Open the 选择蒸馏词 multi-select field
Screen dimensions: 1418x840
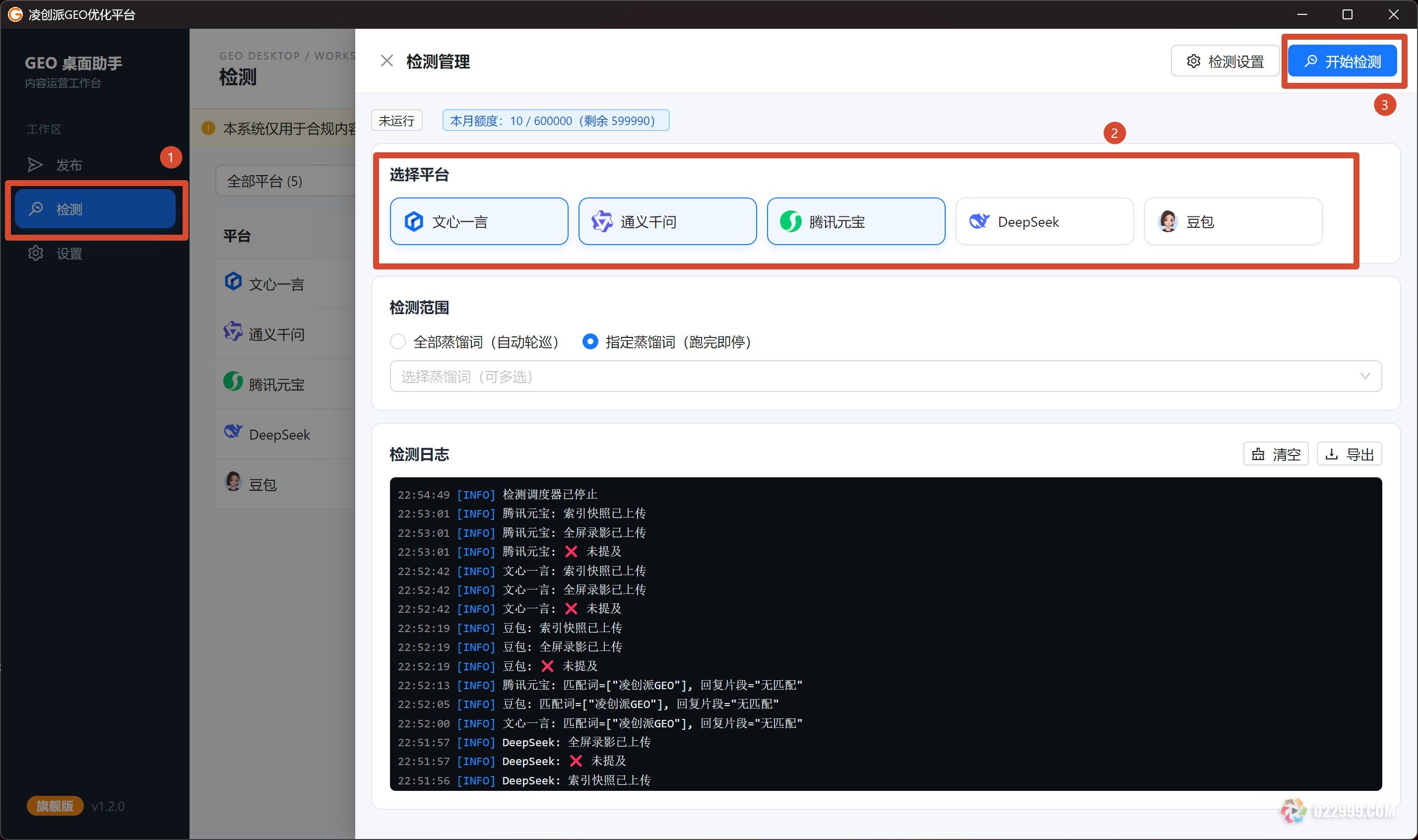(886, 377)
